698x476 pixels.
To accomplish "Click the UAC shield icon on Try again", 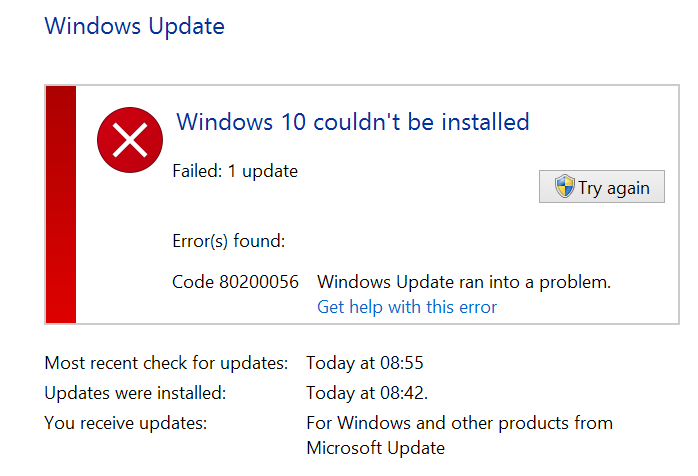I will click(564, 186).
